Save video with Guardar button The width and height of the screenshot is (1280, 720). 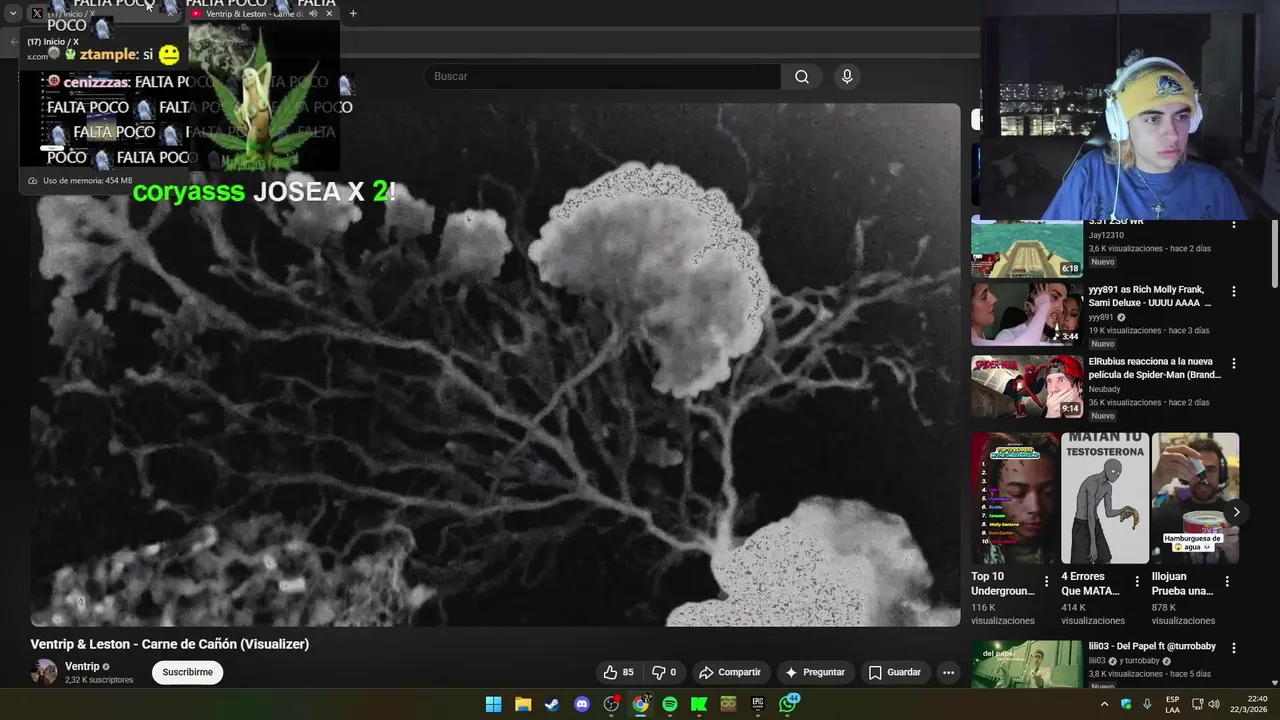pos(894,672)
